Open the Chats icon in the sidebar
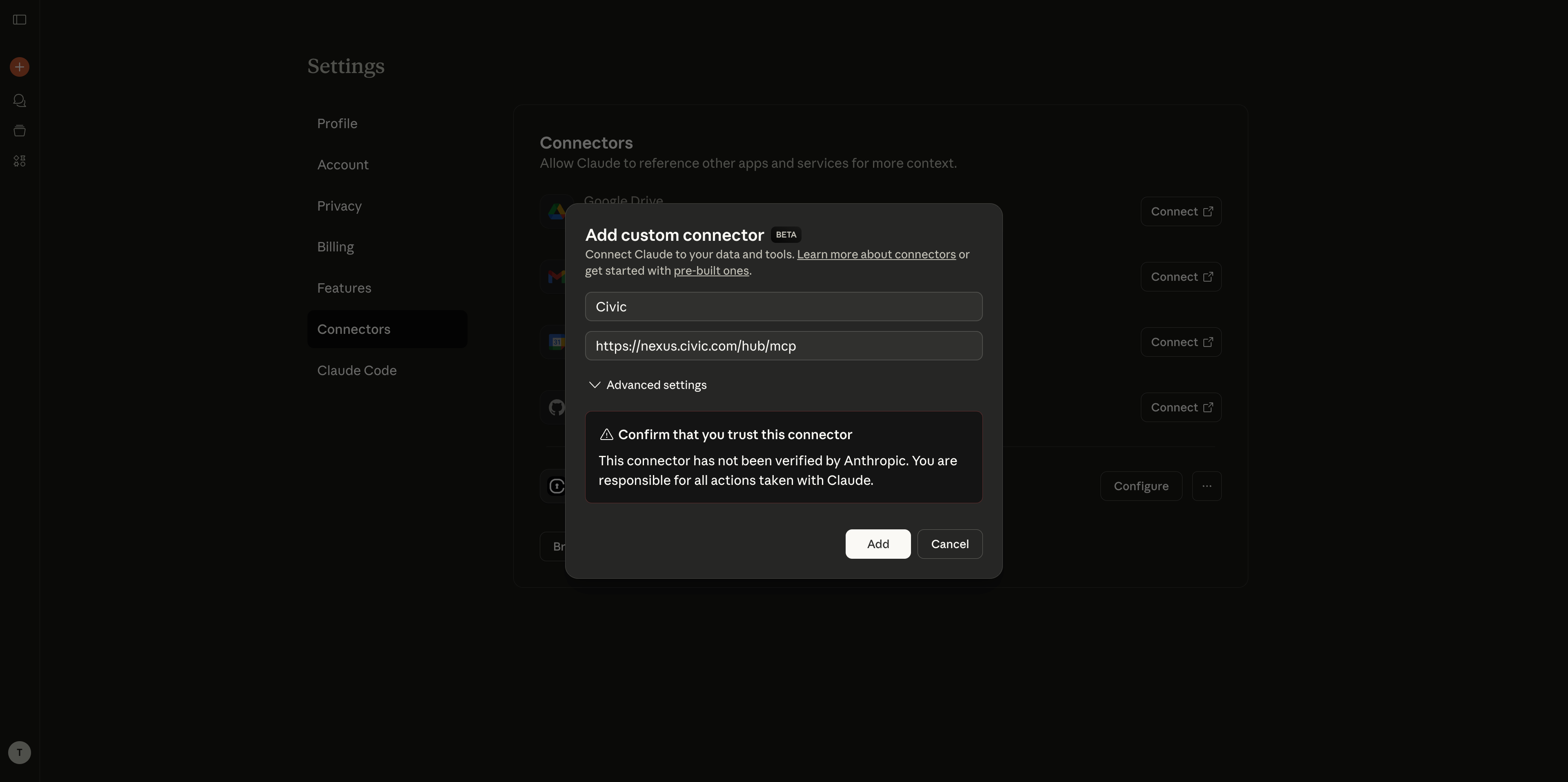The image size is (1568, 782). (19, 100)
